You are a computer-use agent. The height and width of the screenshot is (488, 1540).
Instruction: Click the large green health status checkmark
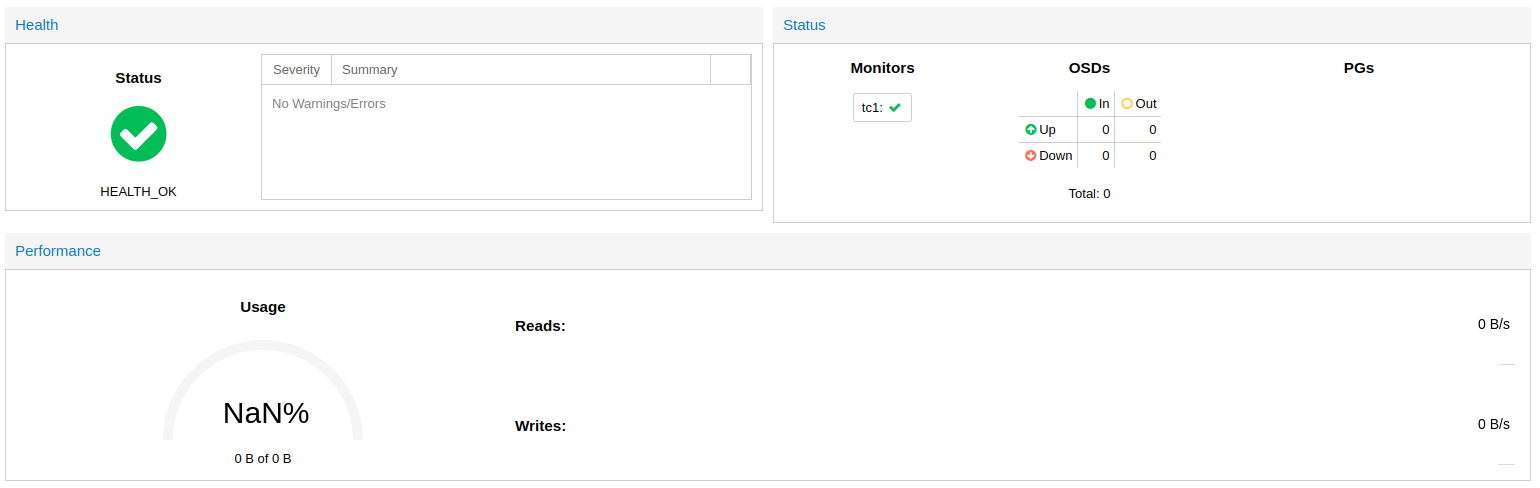click(138, 134)
